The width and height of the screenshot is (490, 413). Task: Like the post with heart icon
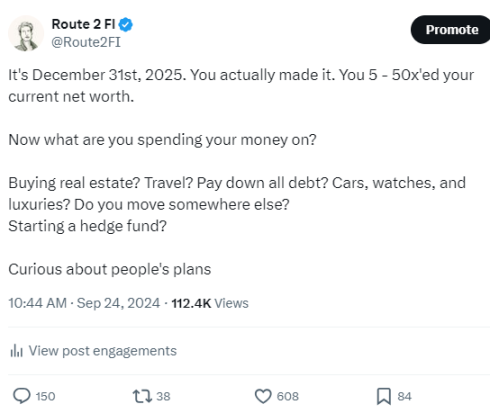(x=263, y=396)
